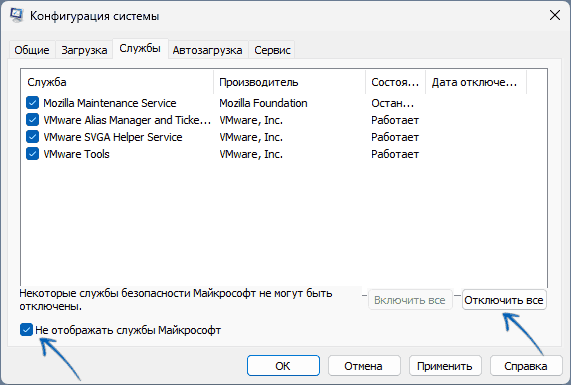Open the Сервис tab
Viewport: 571px width, 385px height.
(272, 50)
